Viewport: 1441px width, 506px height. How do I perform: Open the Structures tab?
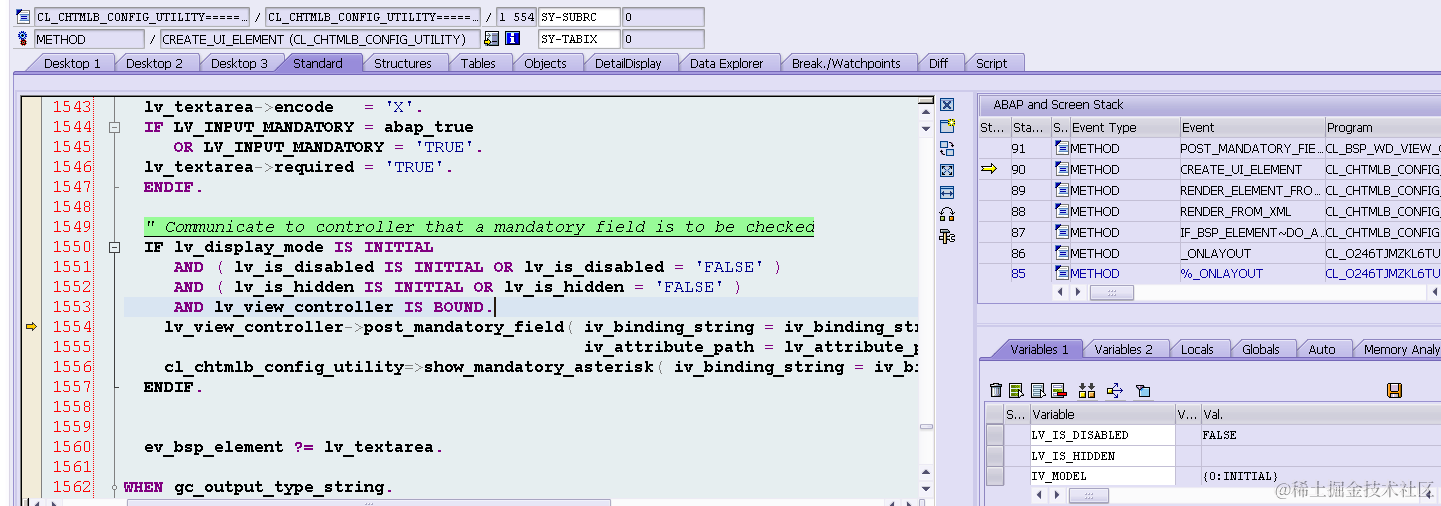tap(403, 63)
